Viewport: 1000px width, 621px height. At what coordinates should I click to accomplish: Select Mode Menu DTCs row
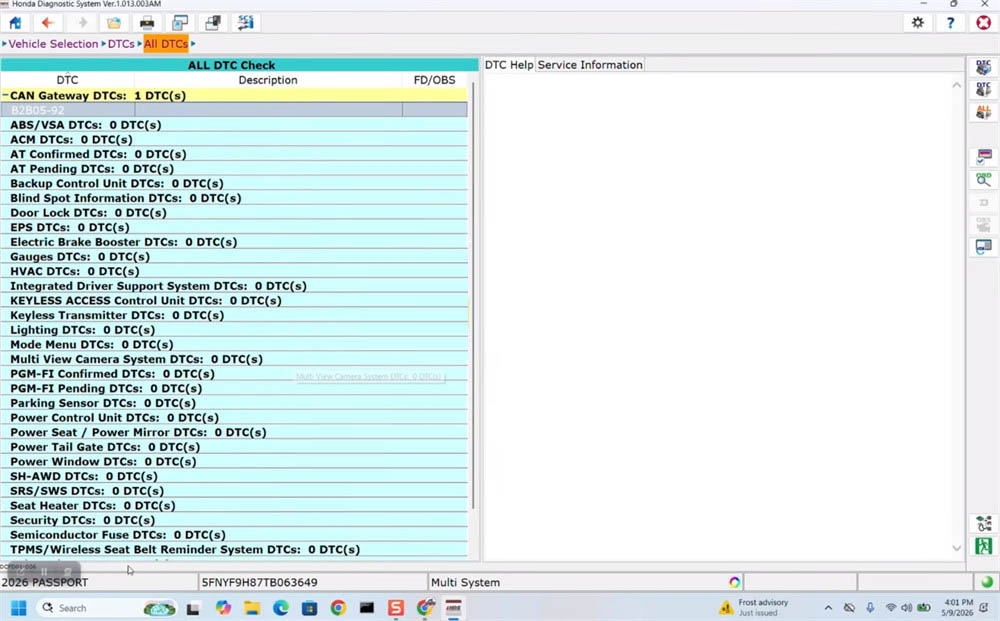click(234, 344)
